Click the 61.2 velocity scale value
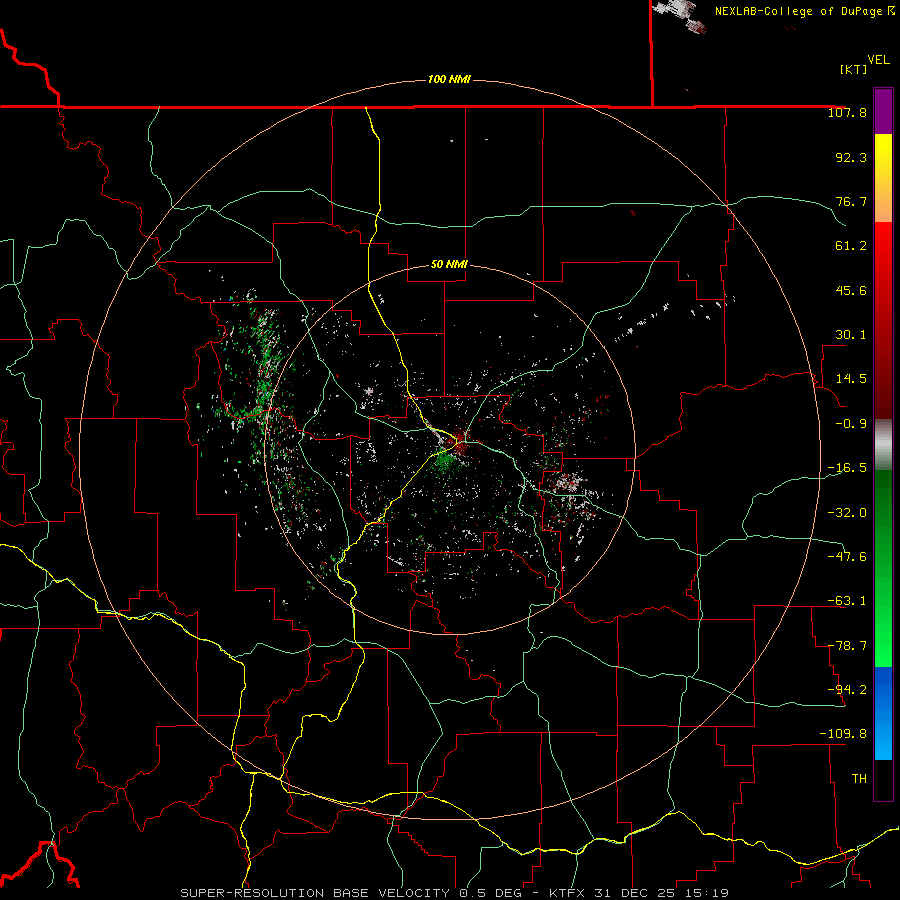The height and width of the screenshot is (900, 900). pos(851,246)
